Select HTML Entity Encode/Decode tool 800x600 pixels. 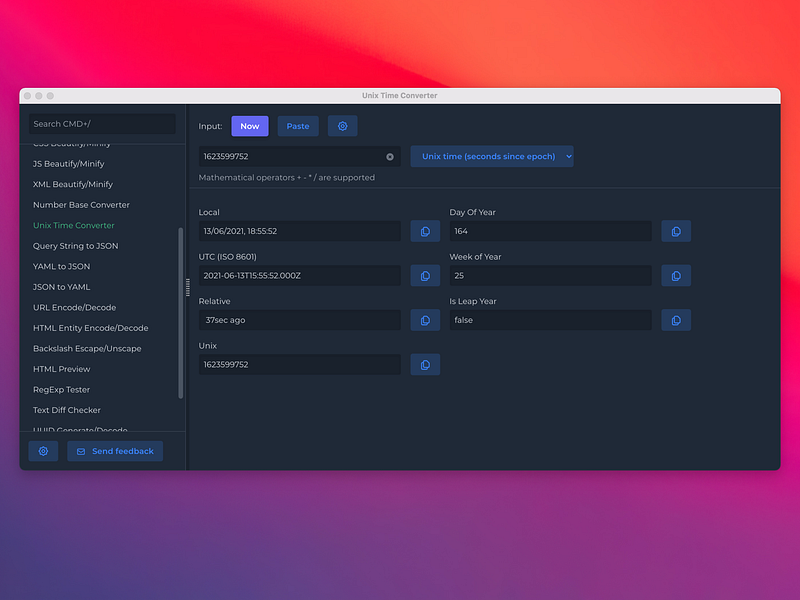(90, 328)
